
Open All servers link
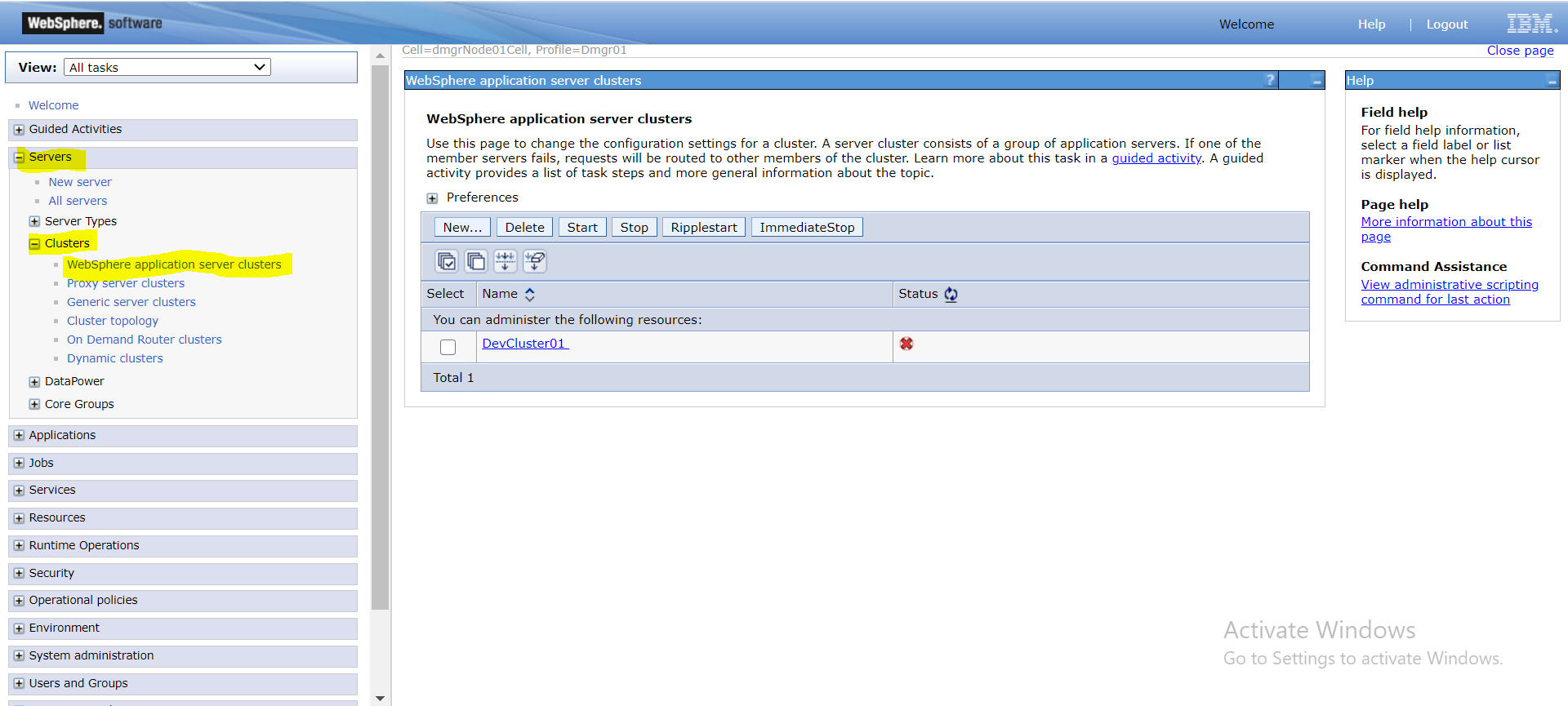[78, 201]
